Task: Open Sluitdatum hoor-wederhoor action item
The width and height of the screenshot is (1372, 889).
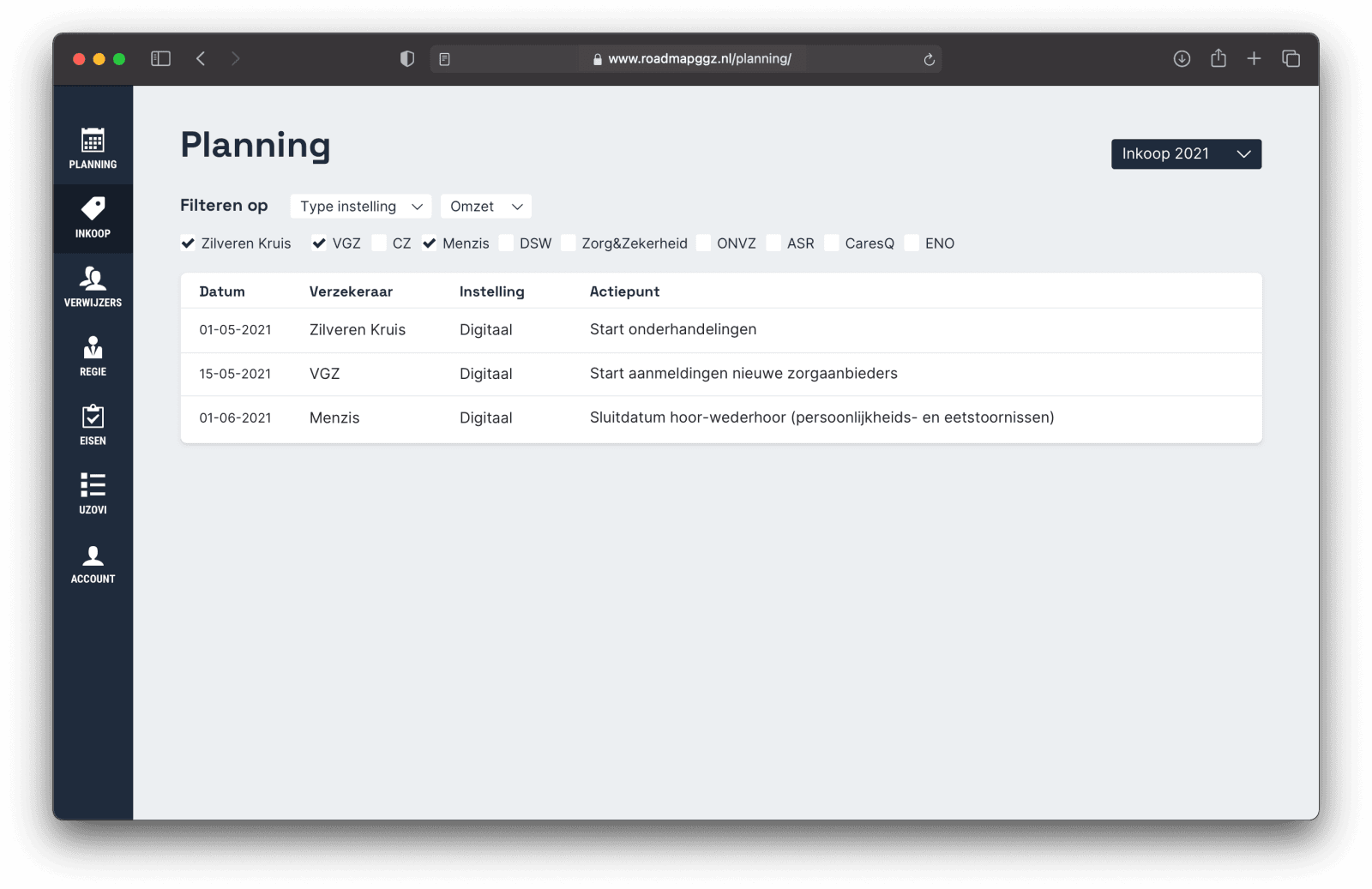Action: 821,417
